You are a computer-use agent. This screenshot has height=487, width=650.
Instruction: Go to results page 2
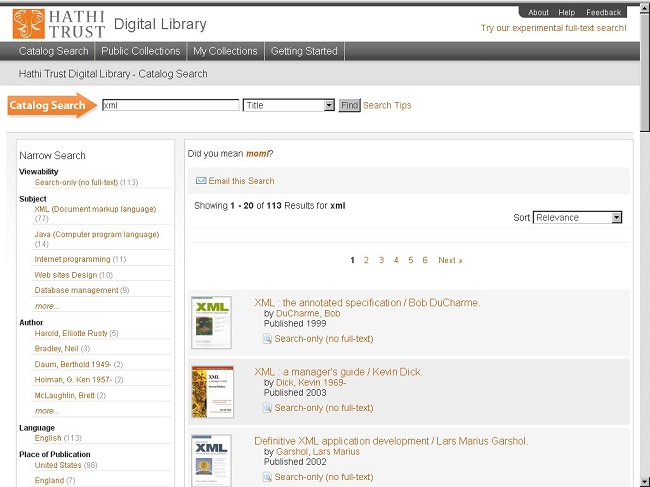click(366, 260)
